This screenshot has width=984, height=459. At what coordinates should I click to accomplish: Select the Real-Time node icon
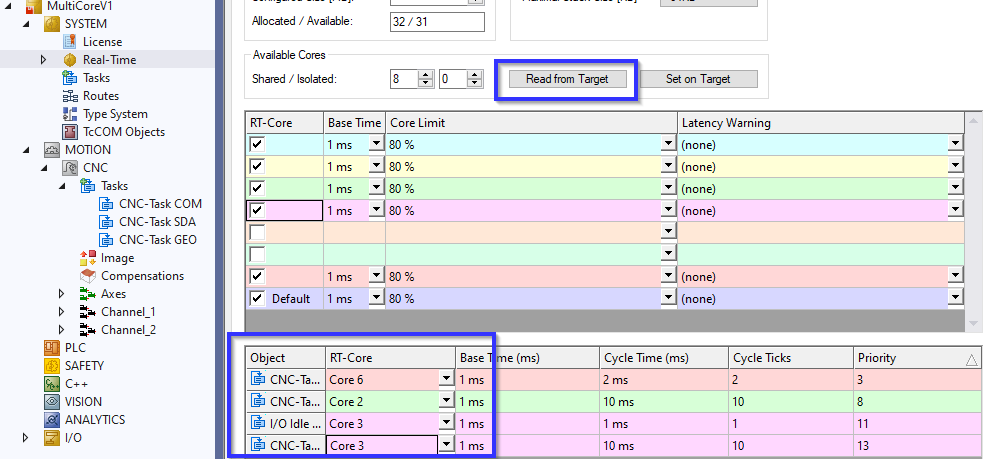pos(70,60)
